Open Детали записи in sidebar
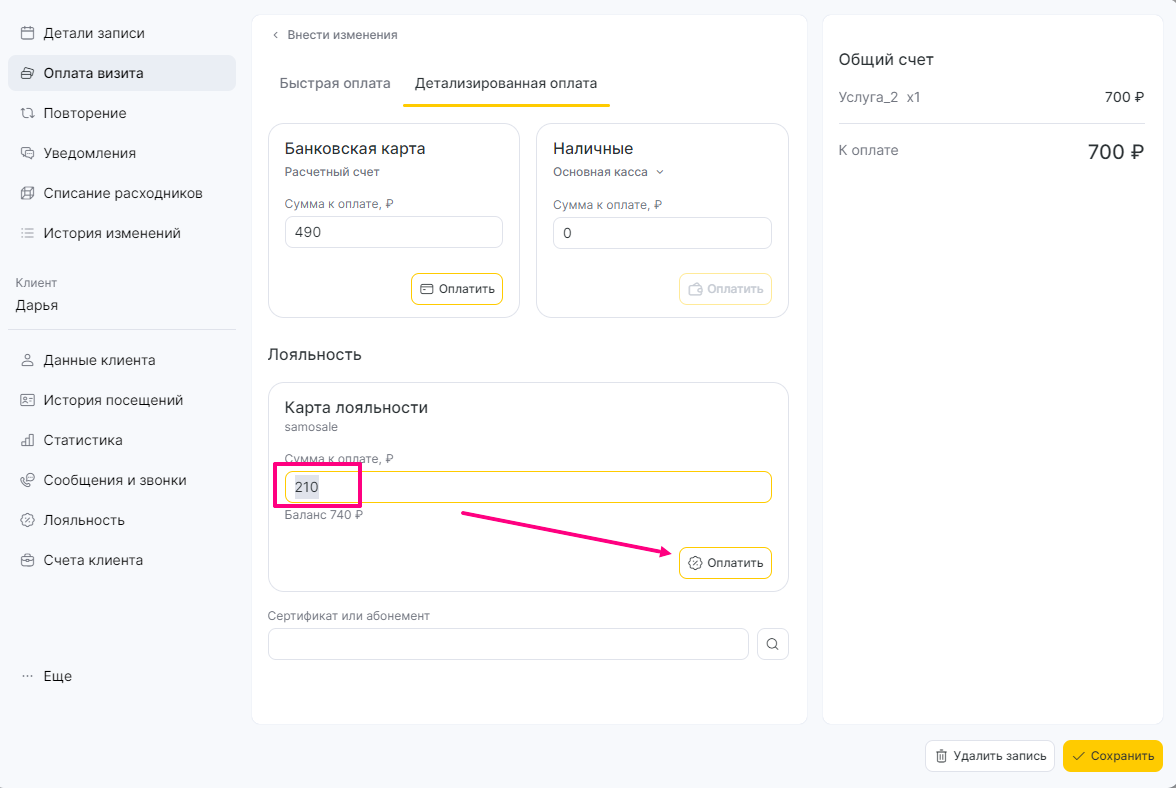This screenshot has width=1176, height=788. (122, 33)
